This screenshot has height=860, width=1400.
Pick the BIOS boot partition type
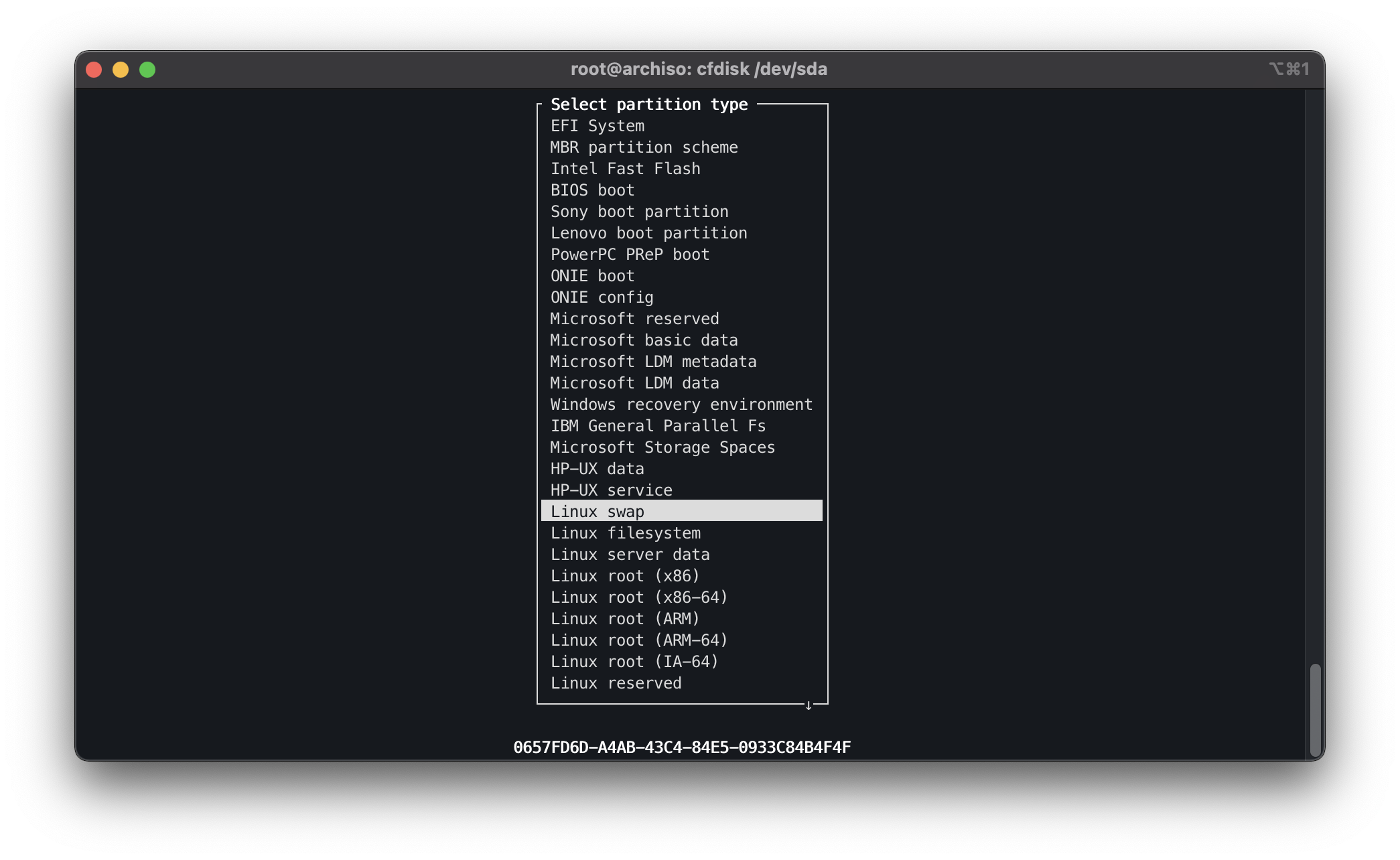click(593, 190)
